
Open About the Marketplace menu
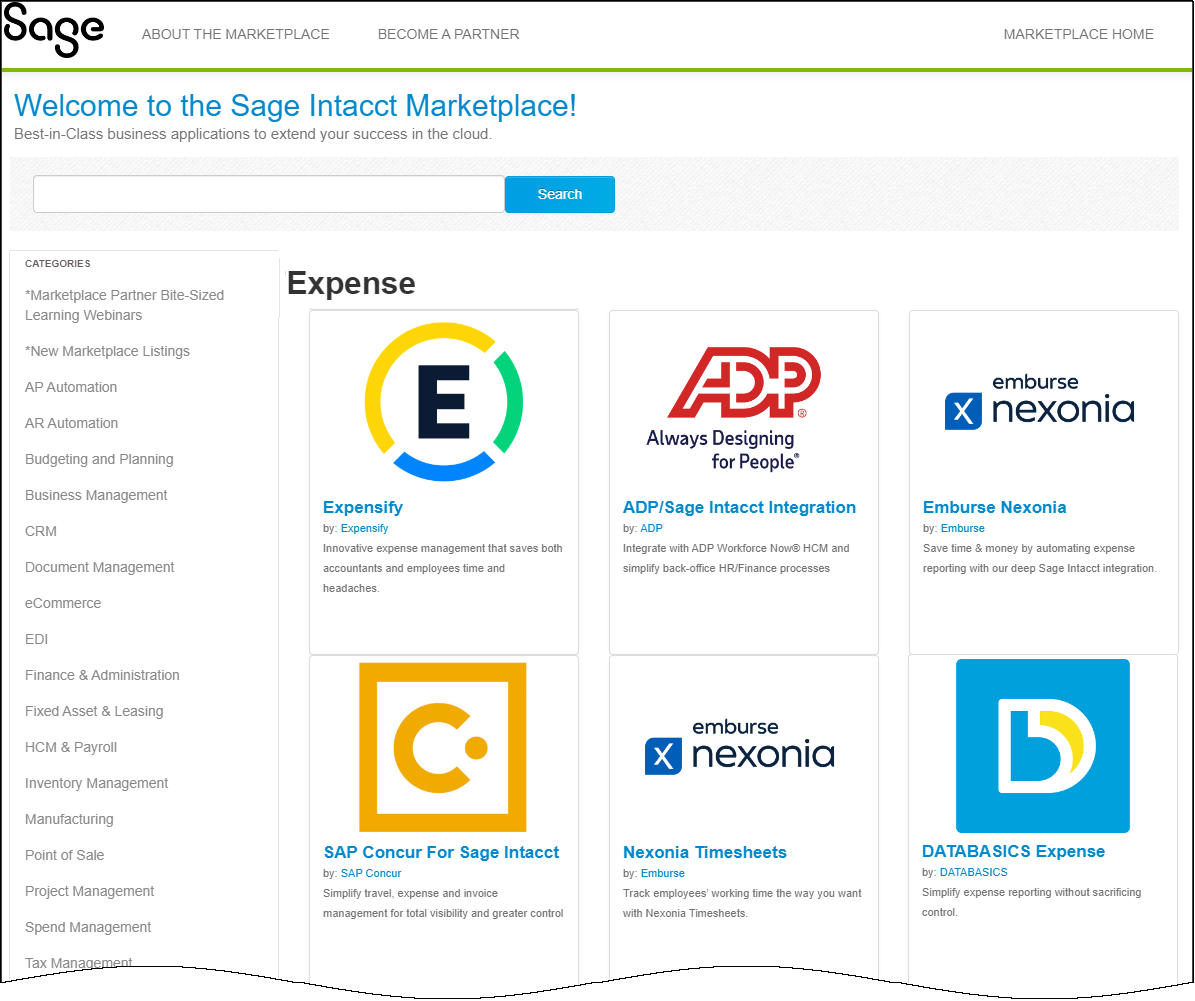[x=235, y=34]
